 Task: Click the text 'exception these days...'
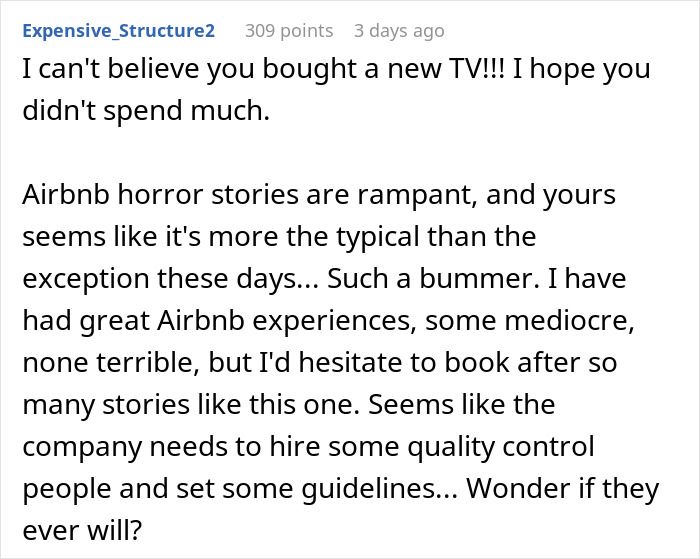click(171, 279)
